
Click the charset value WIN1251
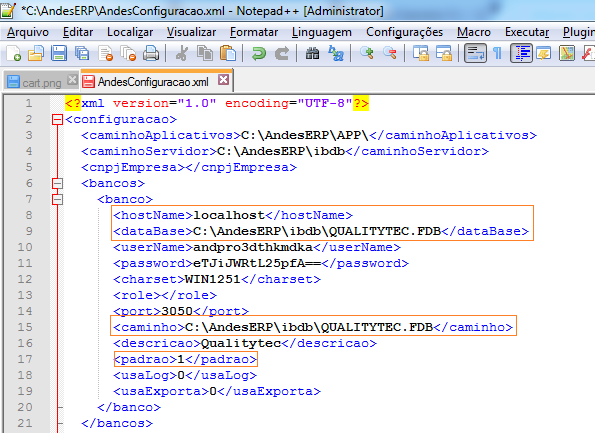(x=213, y=279)
